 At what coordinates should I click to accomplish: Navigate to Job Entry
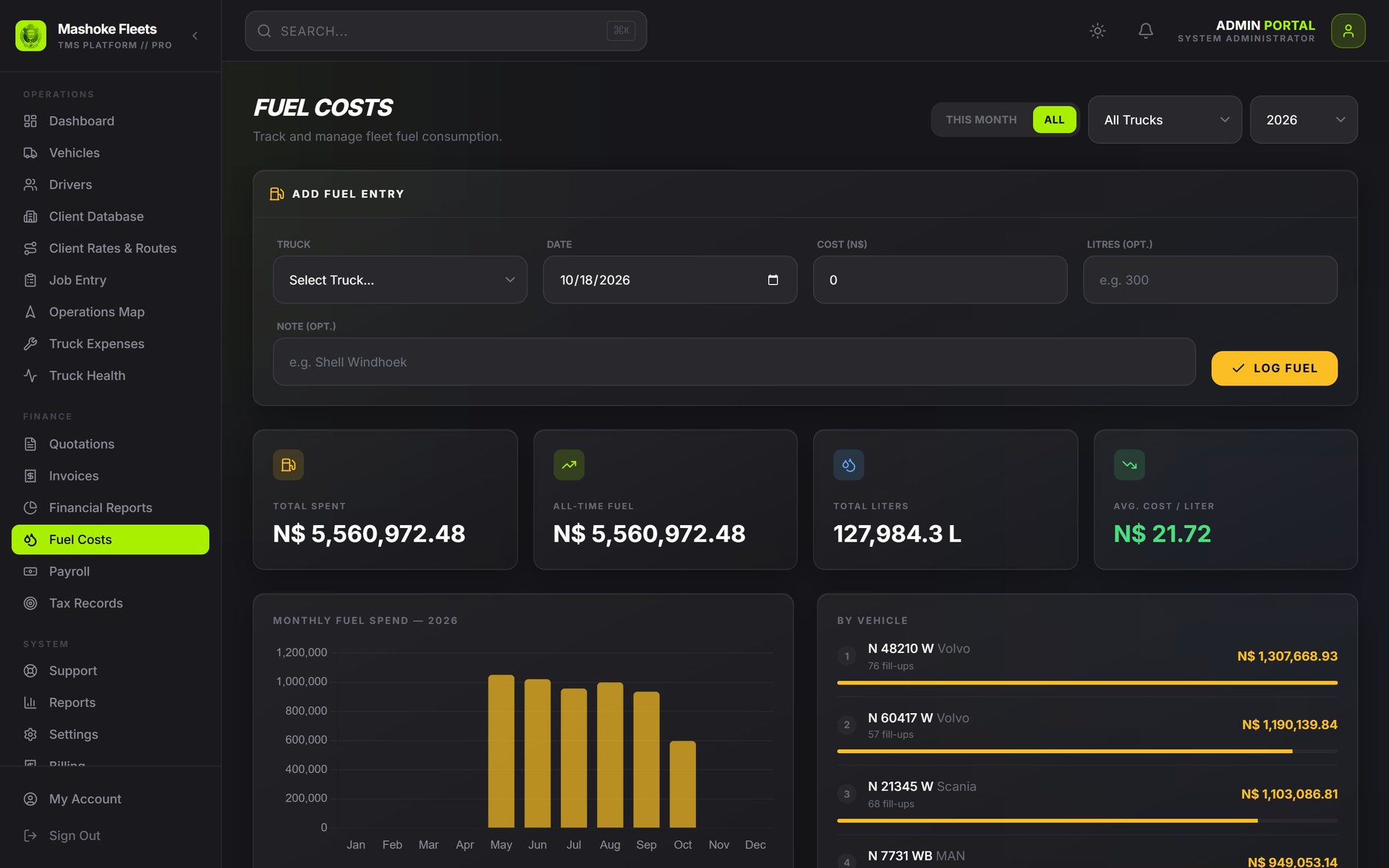[x=111, y=280]
